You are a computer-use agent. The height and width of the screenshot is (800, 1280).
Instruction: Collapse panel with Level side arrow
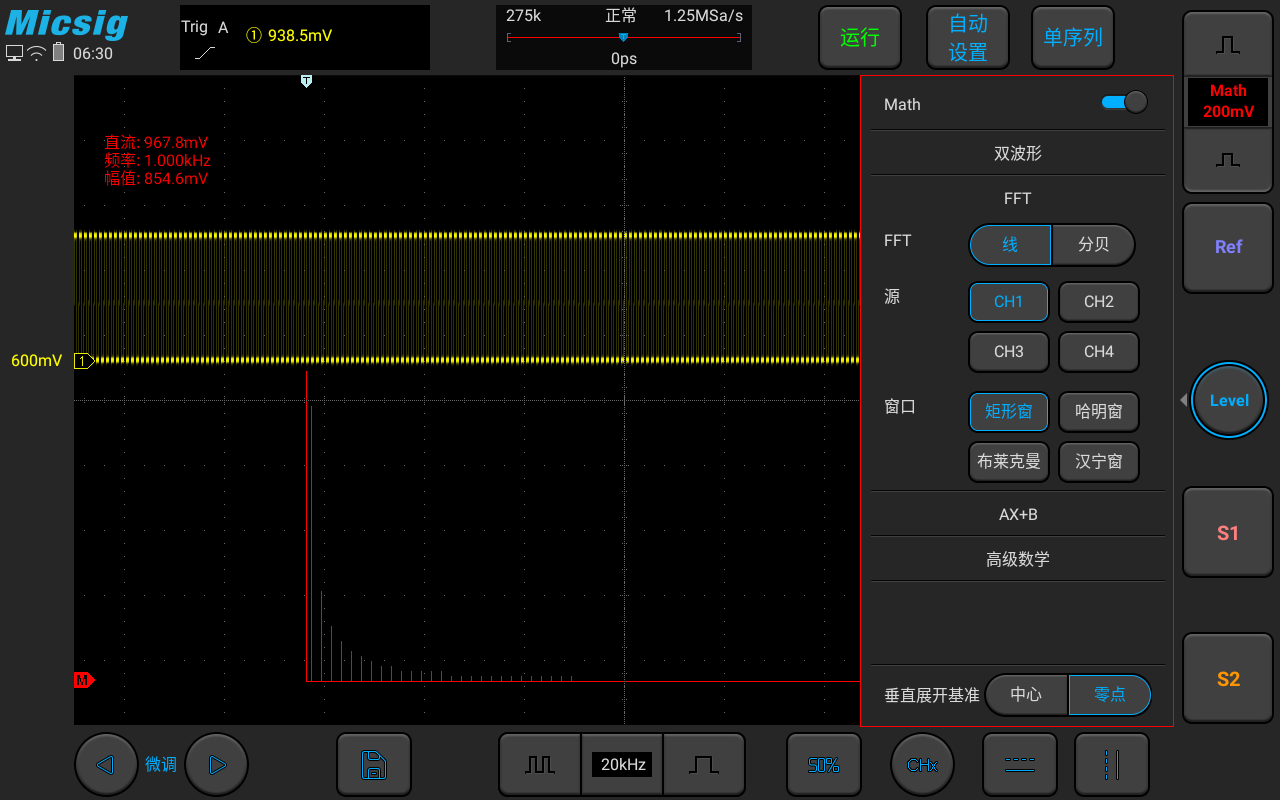[x=1183, y=400]
